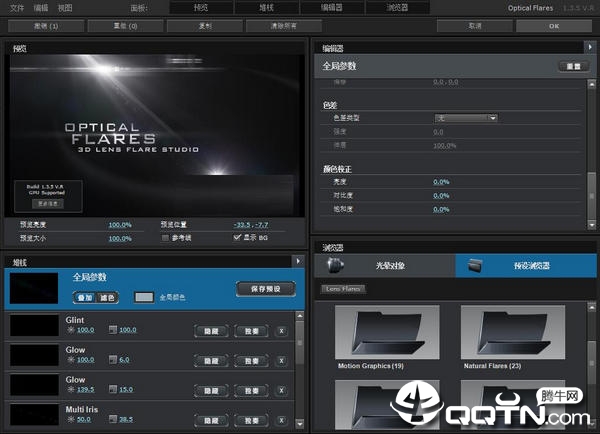Confirm with the OK button

554,26
